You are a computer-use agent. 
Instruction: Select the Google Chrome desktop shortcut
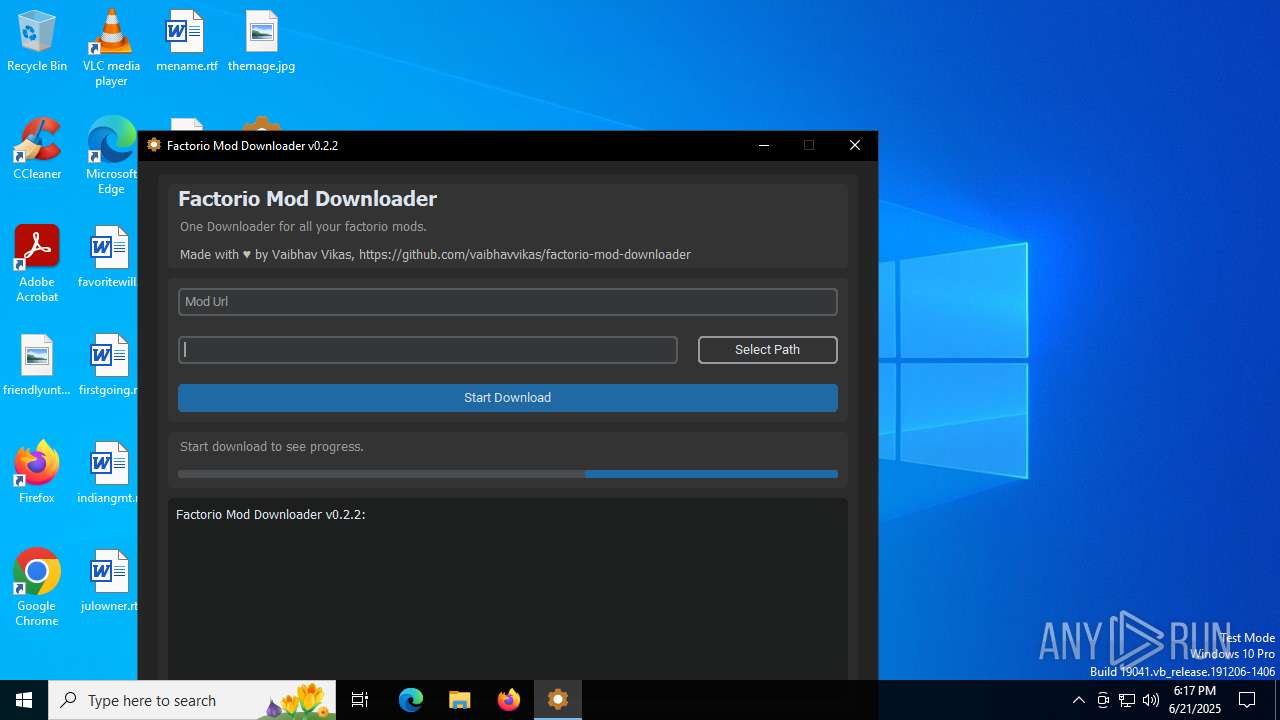click(37, 588)
